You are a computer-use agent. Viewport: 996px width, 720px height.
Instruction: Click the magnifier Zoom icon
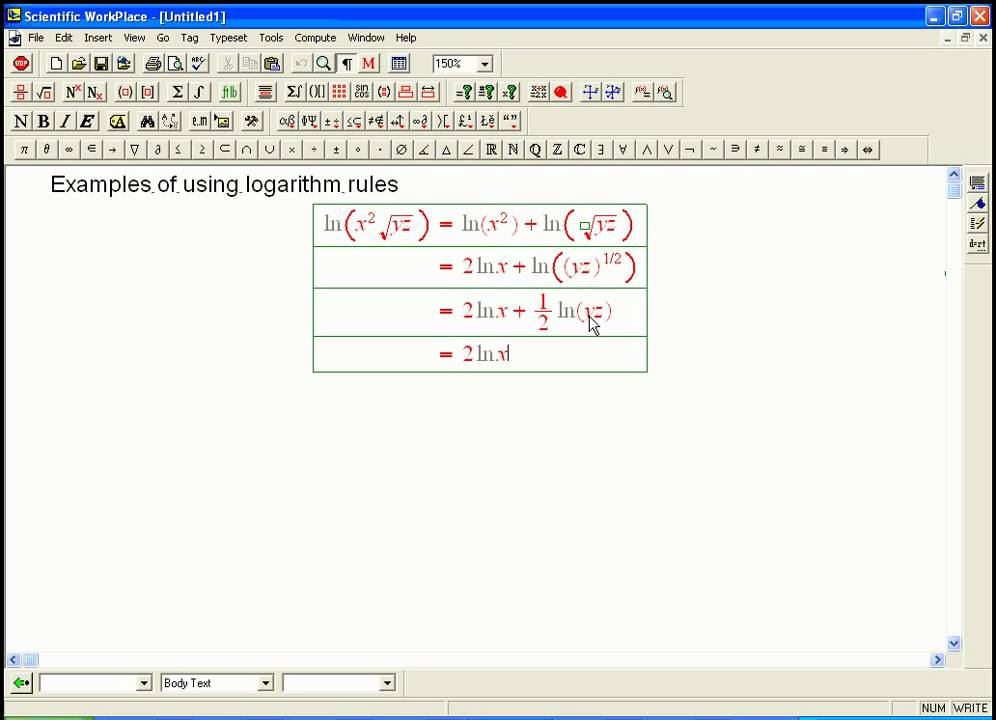click(323, 64)
